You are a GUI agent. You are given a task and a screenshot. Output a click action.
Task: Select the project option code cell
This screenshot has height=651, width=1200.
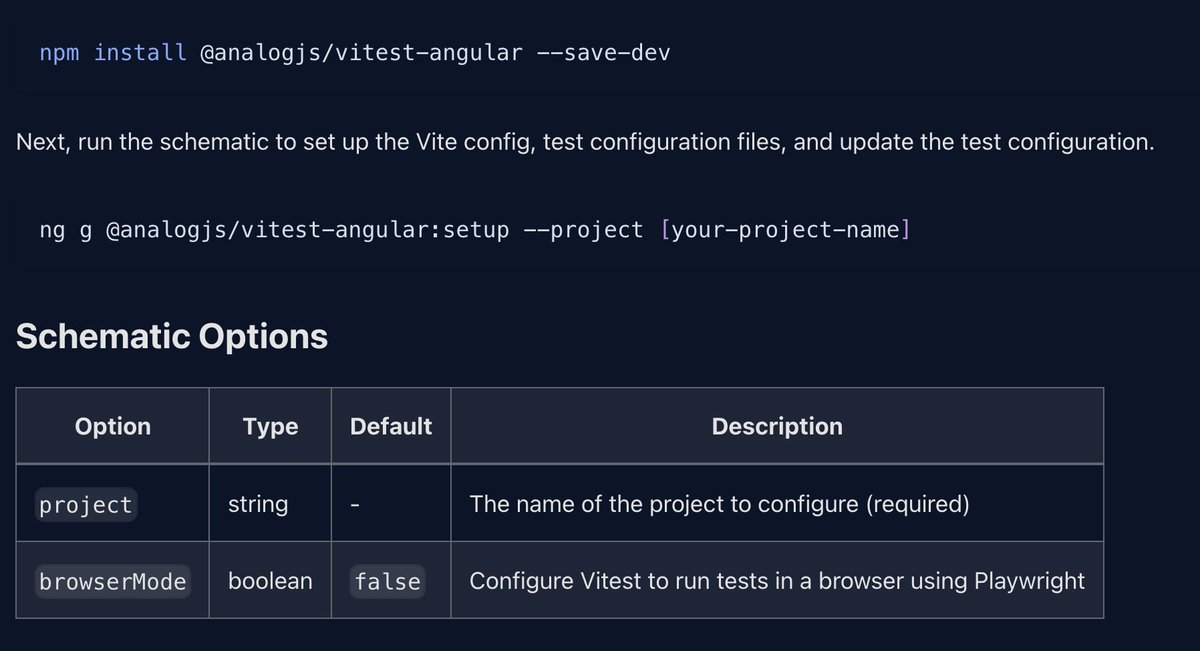(x=86, y=505)
